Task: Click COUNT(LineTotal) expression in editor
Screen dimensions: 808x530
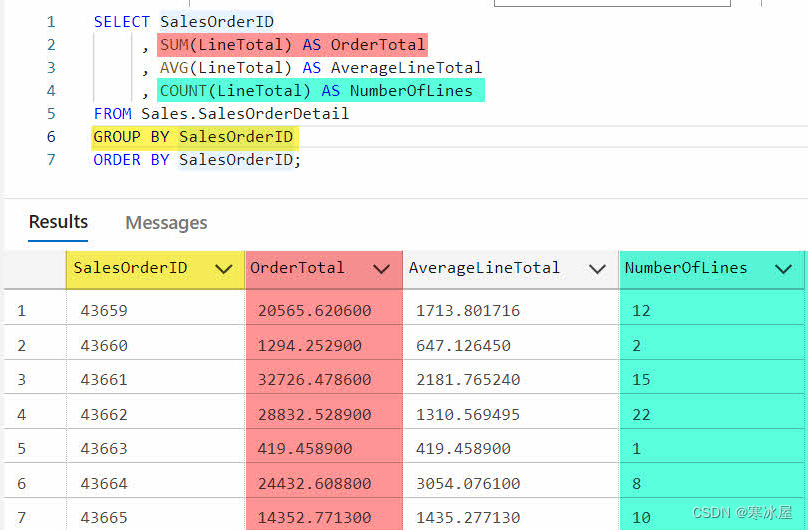Action: pyautogui.click(x=235, y=91)
